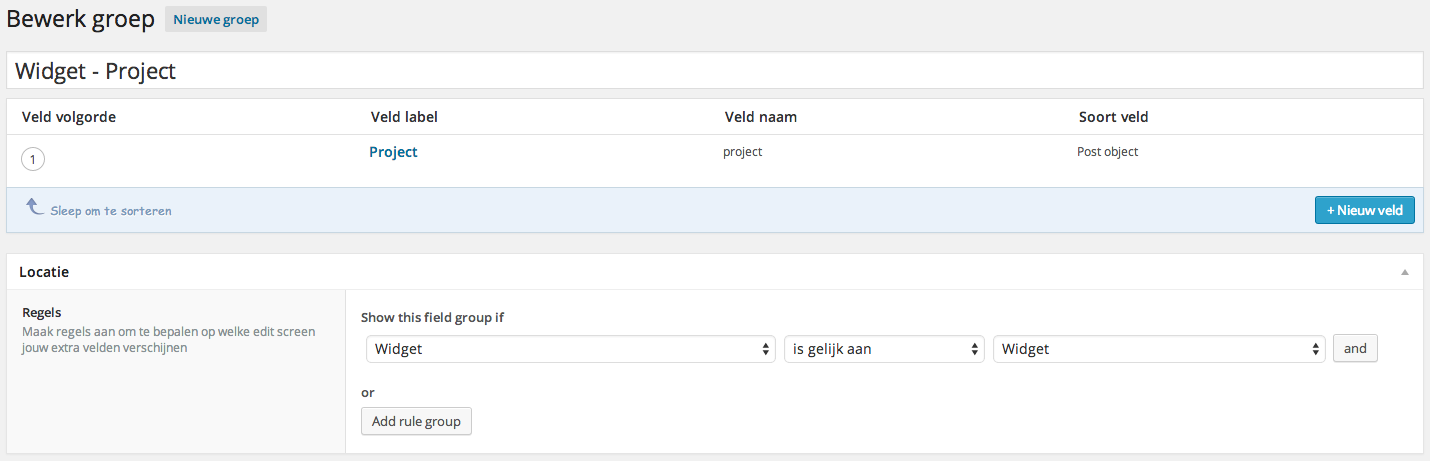Open the first Widget parameter dropdown
Viewport: 1430px width, 461px height.
click(x=570, y=349)
